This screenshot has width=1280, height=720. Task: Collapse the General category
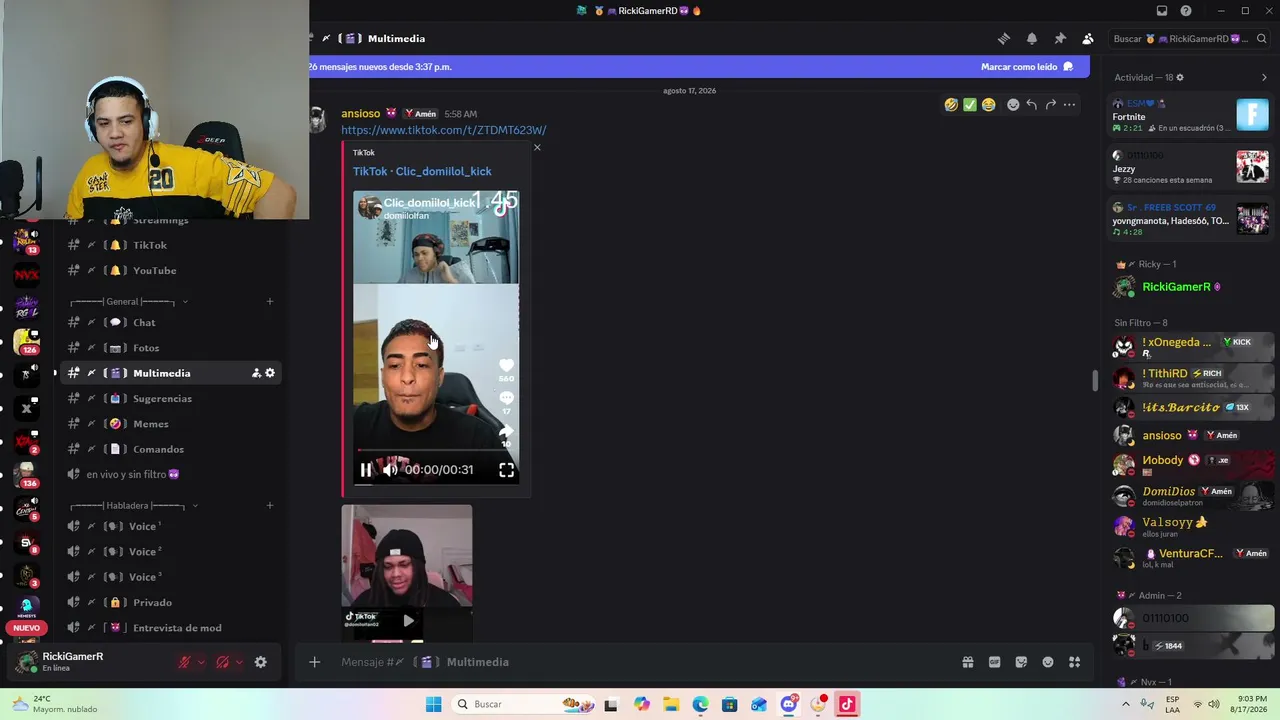pyautogui.click(x=128, y=302)
